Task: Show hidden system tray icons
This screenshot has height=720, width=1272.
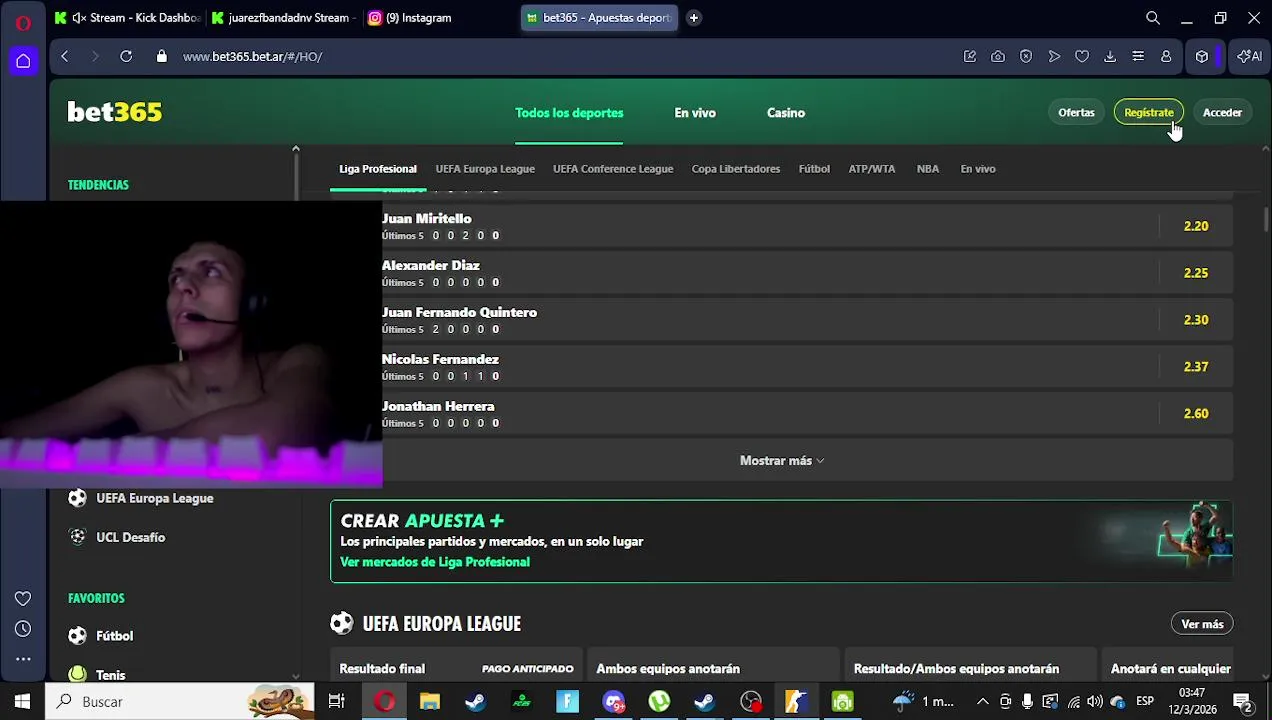Action: (982, 702)
